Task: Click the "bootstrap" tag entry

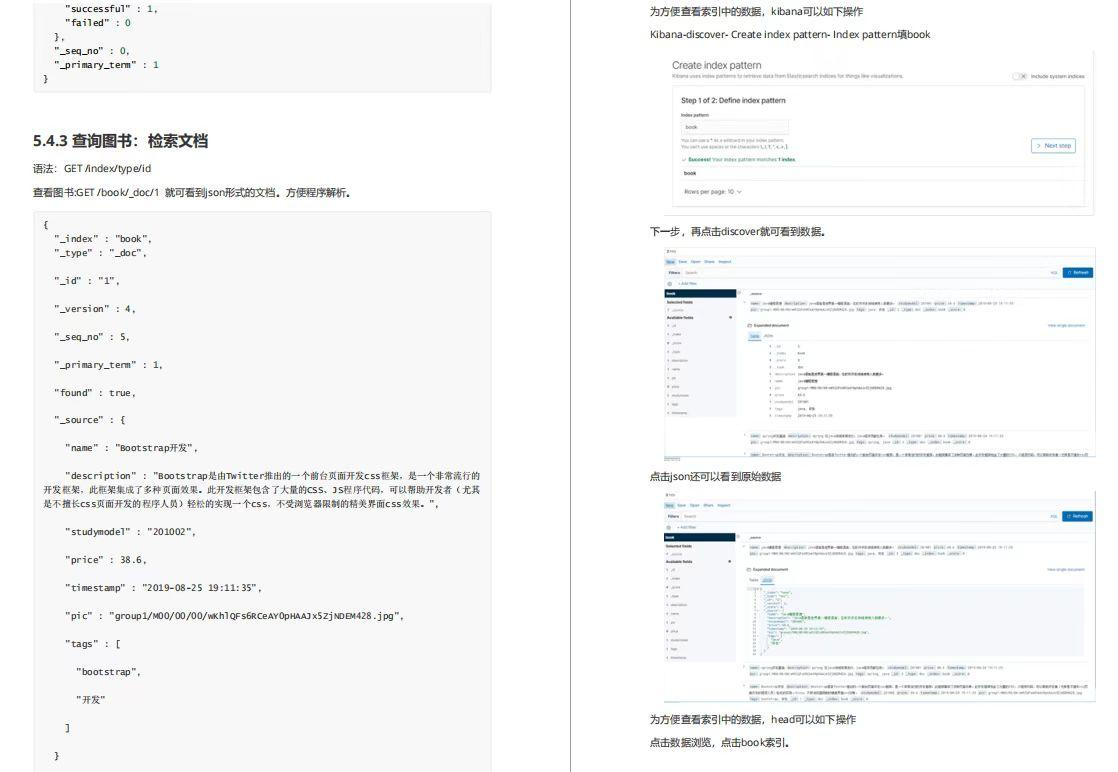Action: [x=108, y=671]
